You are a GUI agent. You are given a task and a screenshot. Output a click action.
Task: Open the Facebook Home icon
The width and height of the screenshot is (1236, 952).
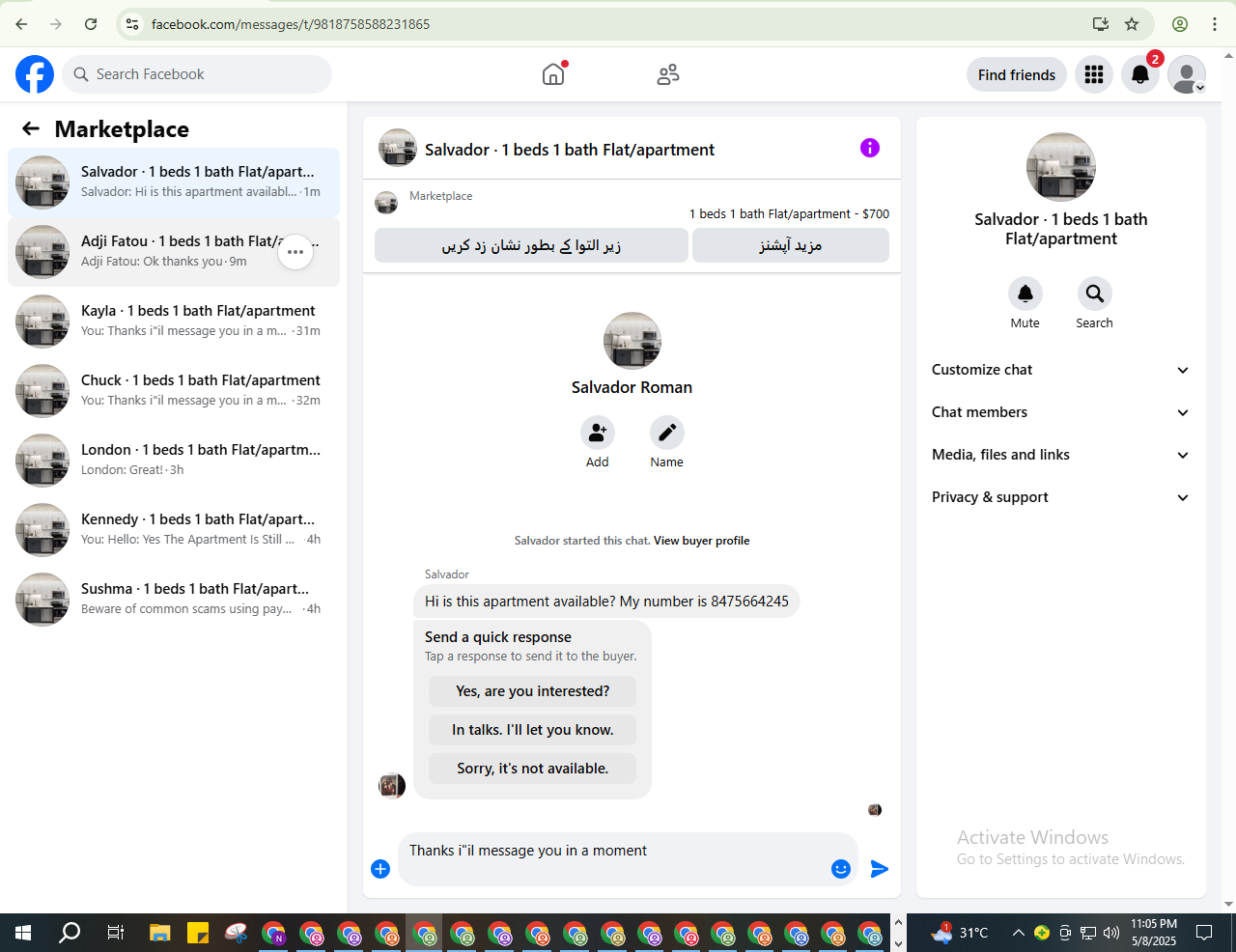click(553, 74)
